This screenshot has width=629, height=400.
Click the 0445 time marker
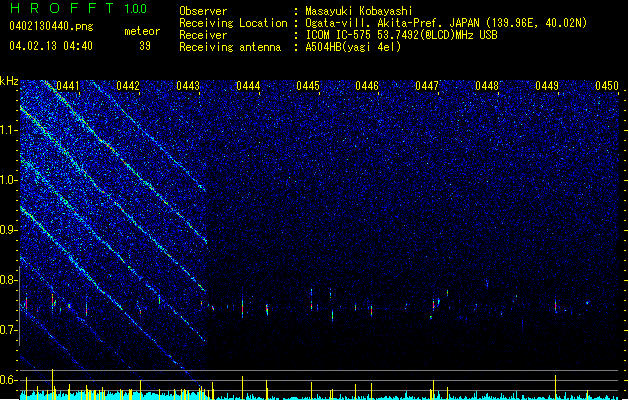coord(308,86)
